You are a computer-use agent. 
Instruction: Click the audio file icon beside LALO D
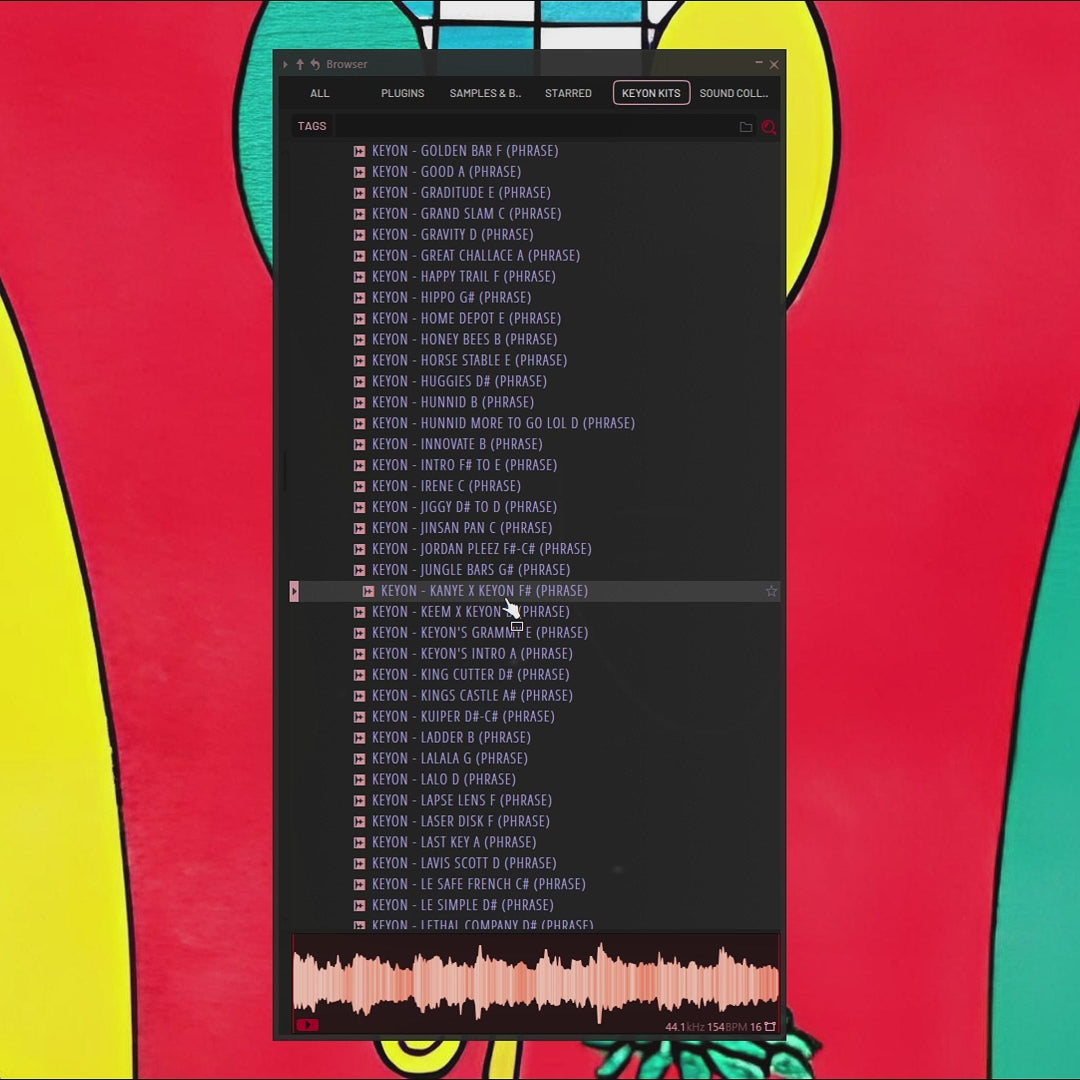point(359,780)
